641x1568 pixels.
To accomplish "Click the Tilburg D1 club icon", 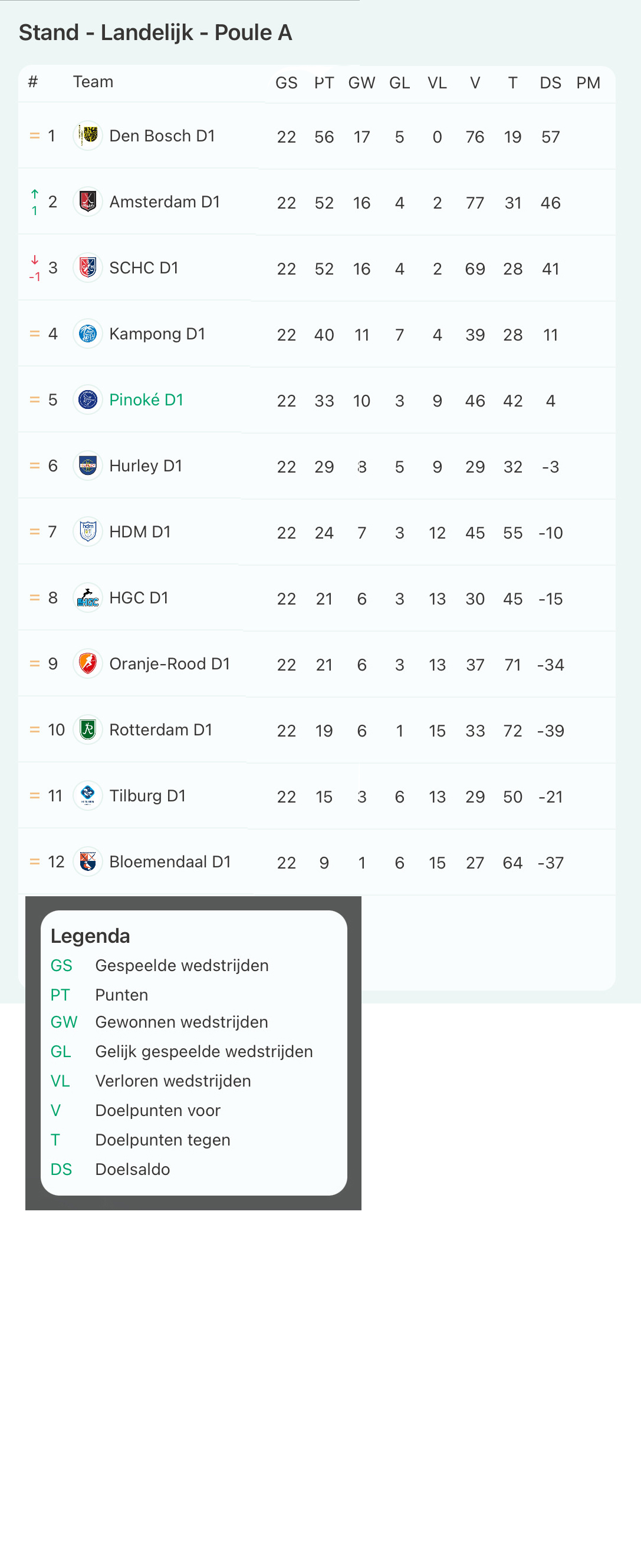I will pos(88,795).
